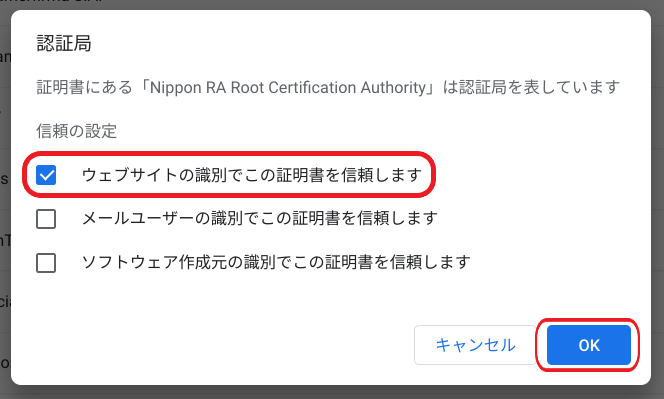664x399 pixels.
Task: Click the ウェブサイトの識別でこの証明書を信頼します label
Action: (252, 175)
